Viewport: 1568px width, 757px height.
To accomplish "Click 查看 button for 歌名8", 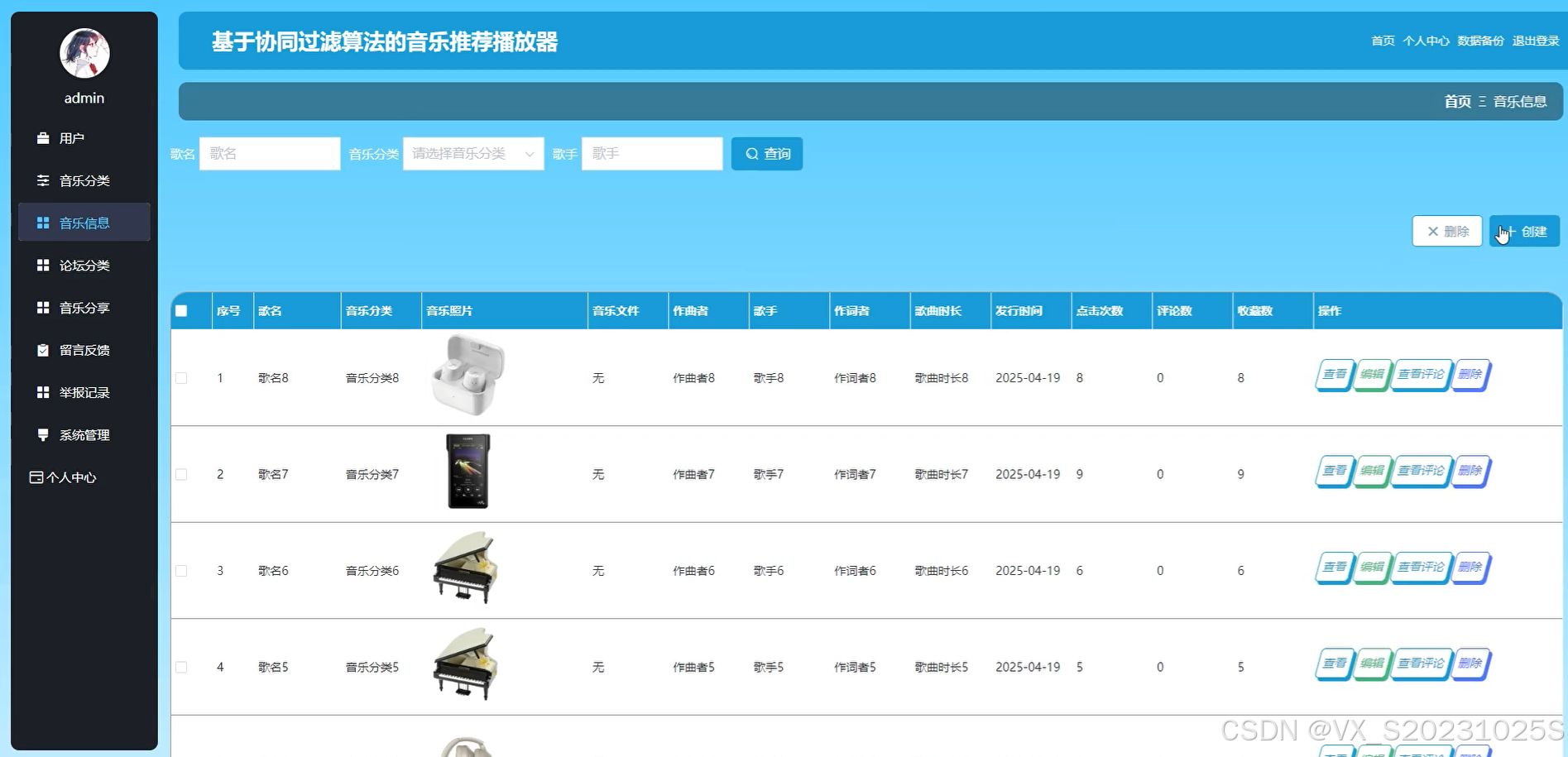I will point(1335,375).
